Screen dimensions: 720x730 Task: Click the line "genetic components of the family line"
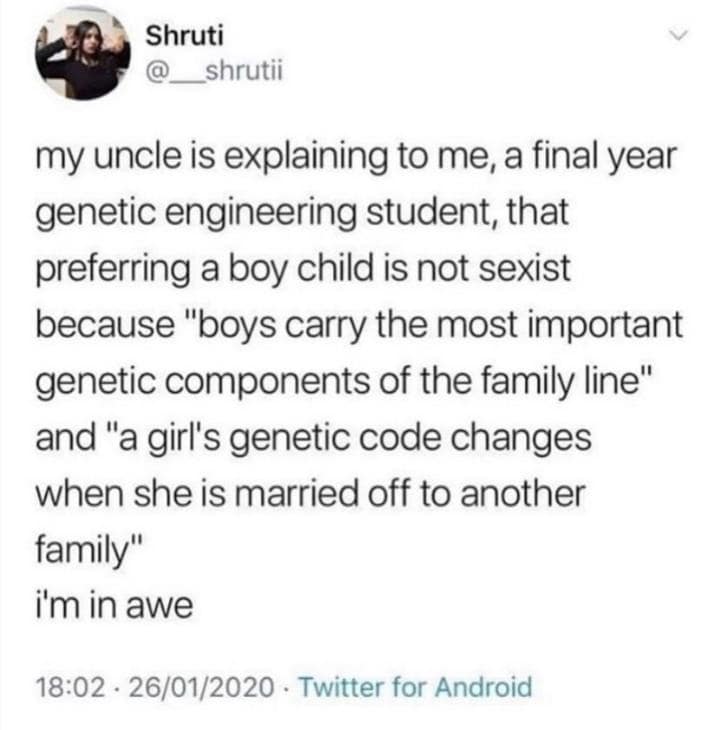(x=346, y=384)
